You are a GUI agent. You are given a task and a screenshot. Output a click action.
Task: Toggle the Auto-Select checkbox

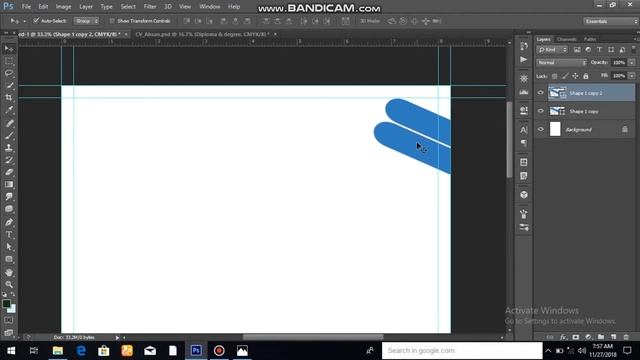[x=36, y=21]
